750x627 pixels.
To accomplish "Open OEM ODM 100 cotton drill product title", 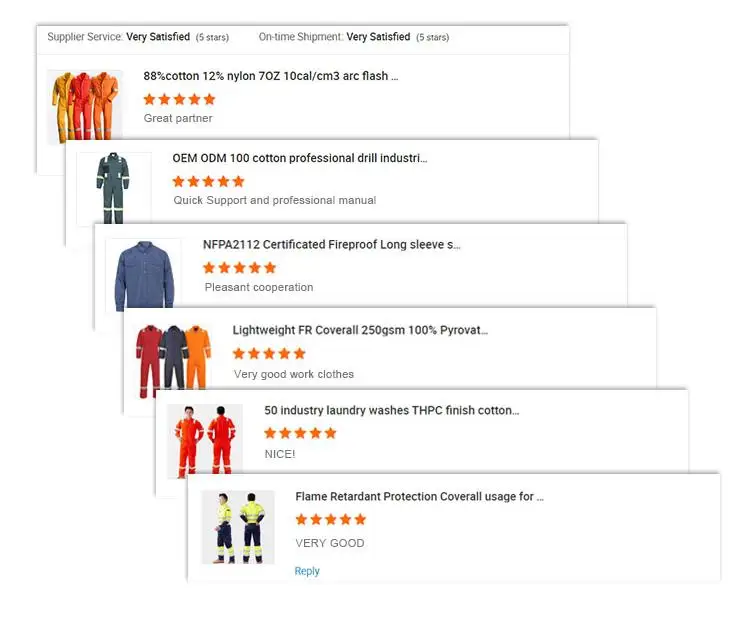I will pyautogui.click(x=300, y=158).
